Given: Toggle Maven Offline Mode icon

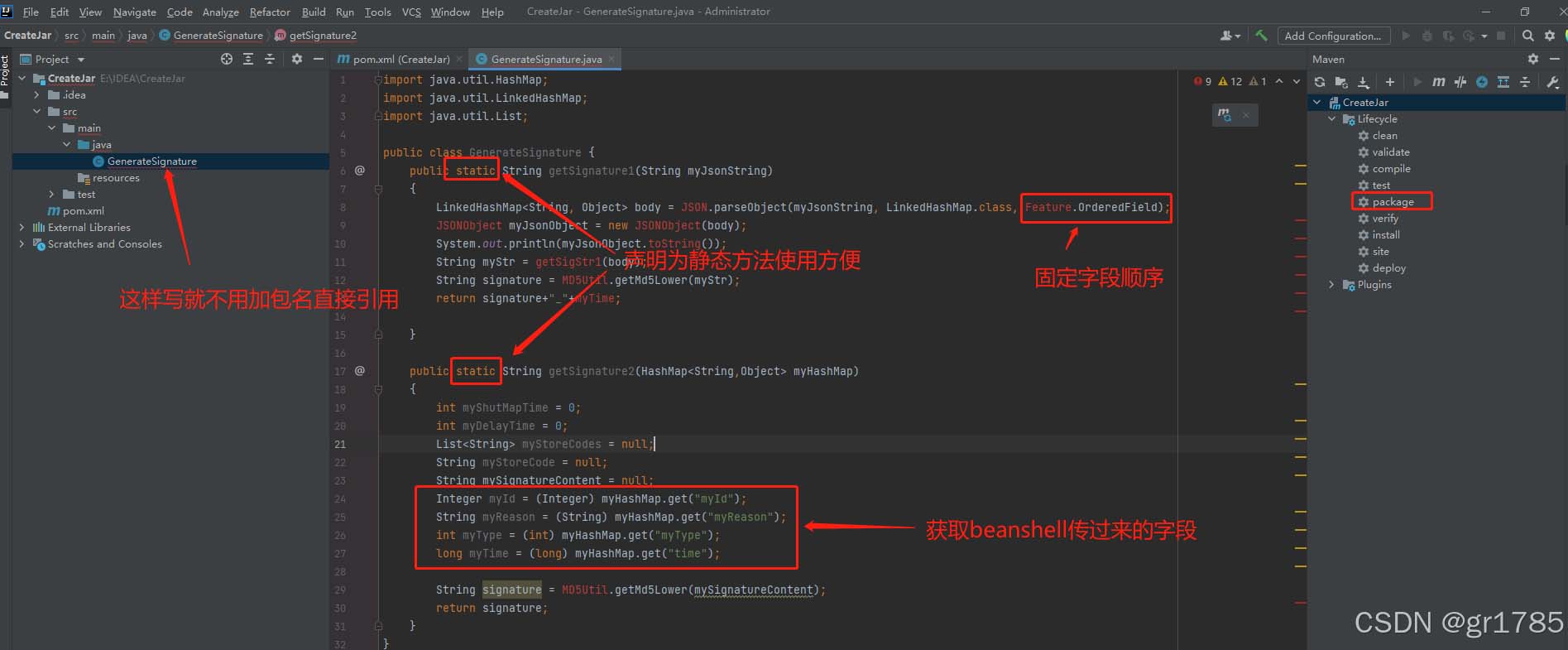Looking at the screenshot, I should pyautogui.click(x=1460, y=82).
